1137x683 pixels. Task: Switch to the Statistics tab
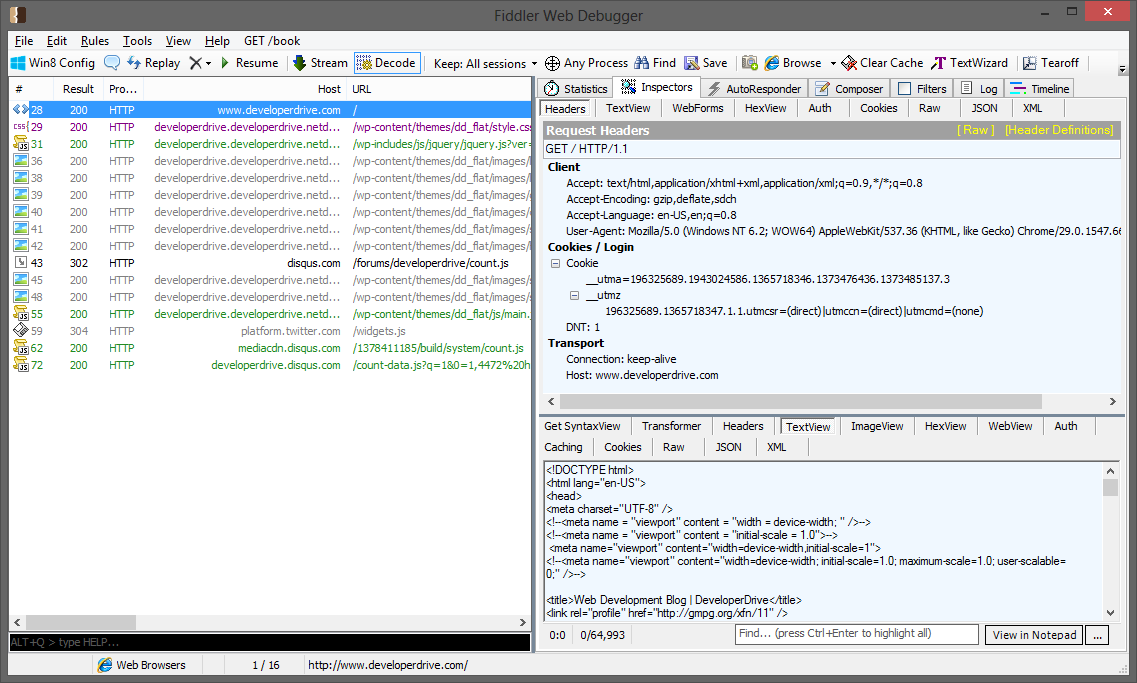(x=576, y=88)
